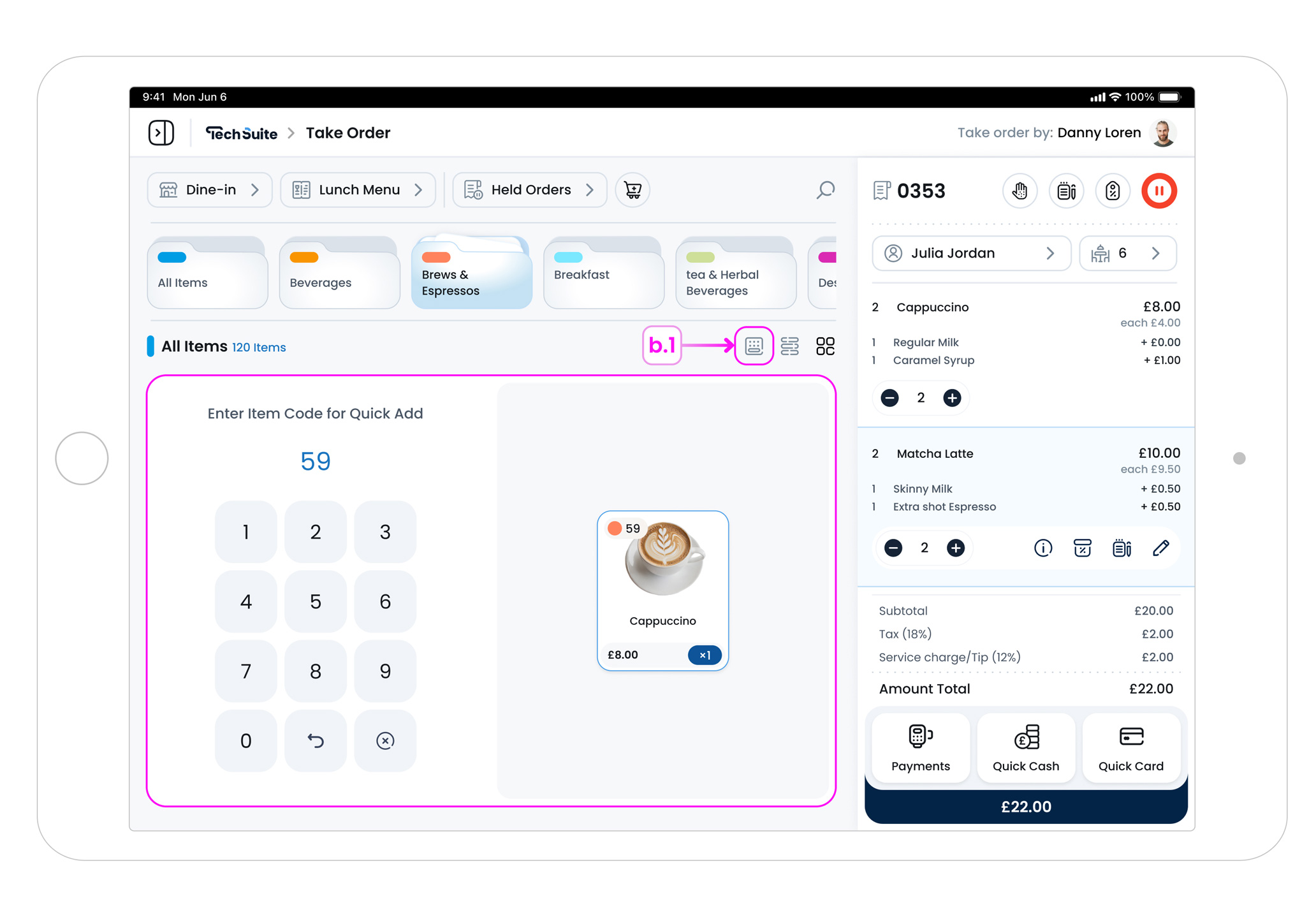This screenshot has width=1316, height=917.
Task: Expand the Dine-in order type selector
Action: 209,190
